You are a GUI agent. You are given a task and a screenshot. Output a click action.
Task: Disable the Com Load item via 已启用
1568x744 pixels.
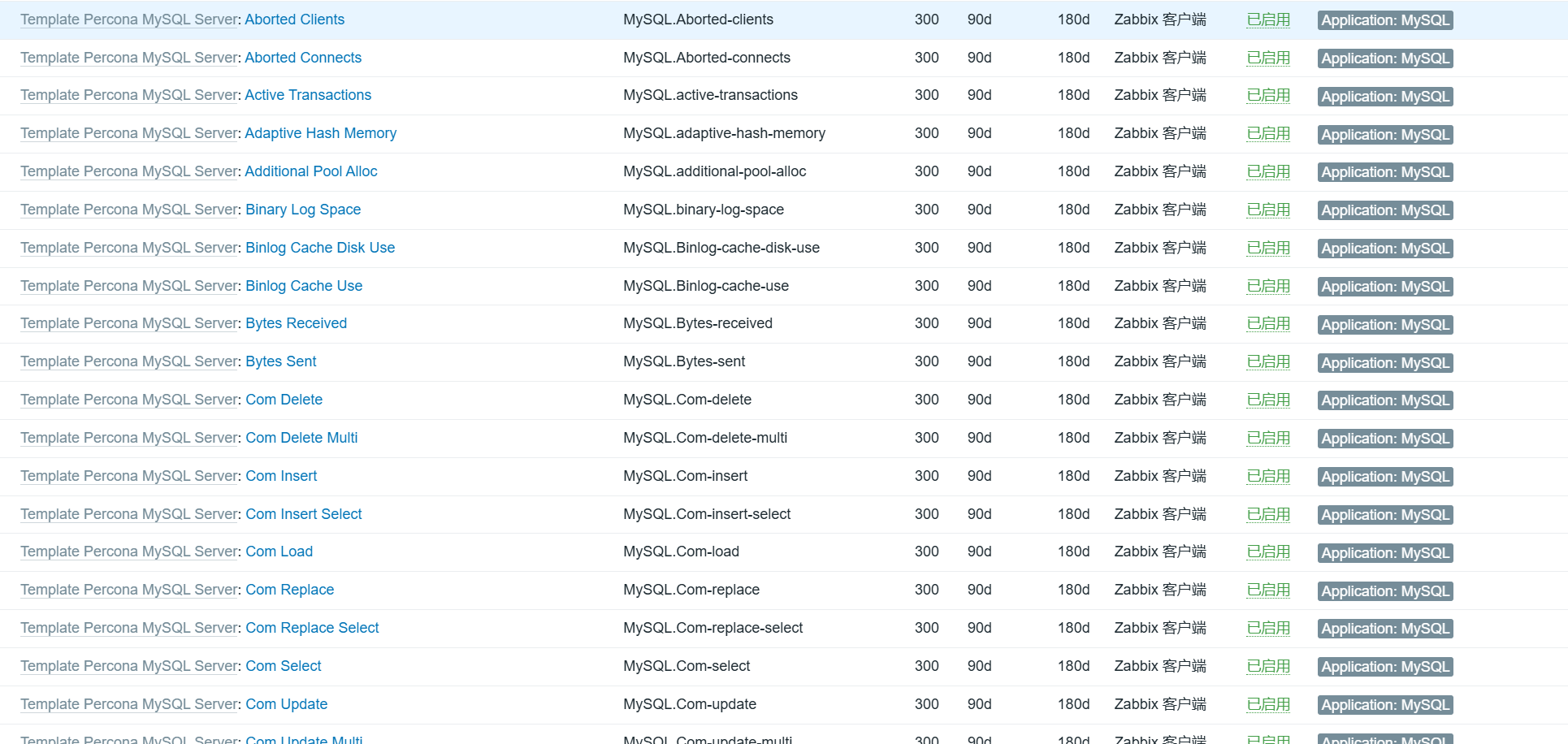[x=1268, y=552]
